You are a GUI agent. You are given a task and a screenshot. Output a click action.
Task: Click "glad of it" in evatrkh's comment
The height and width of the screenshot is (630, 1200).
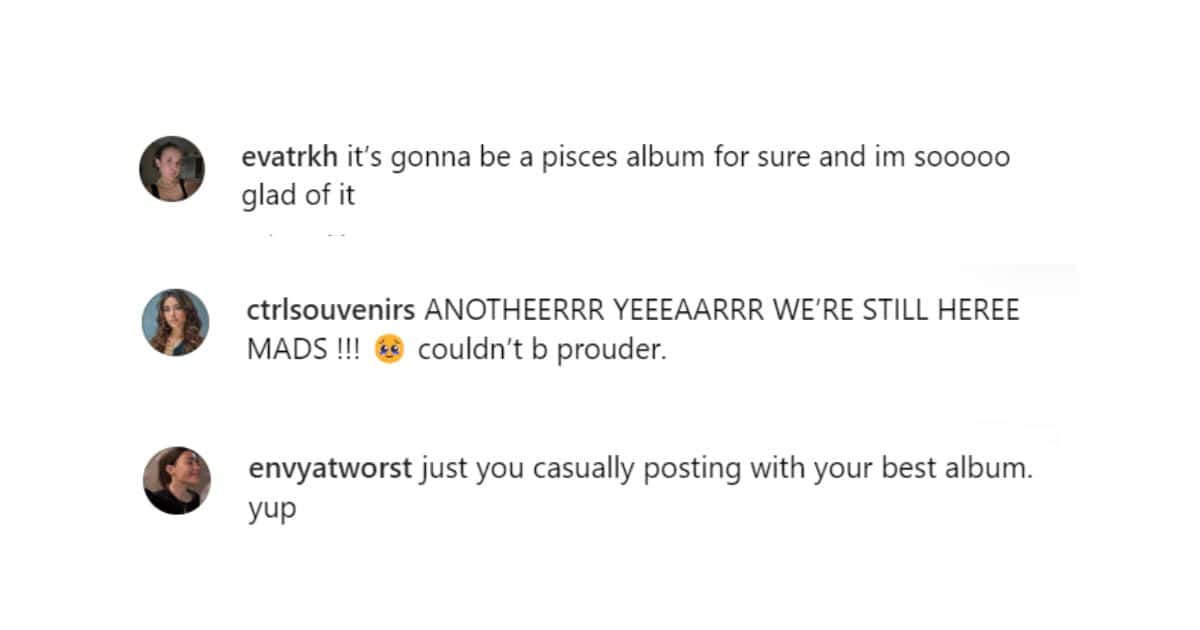298,196
